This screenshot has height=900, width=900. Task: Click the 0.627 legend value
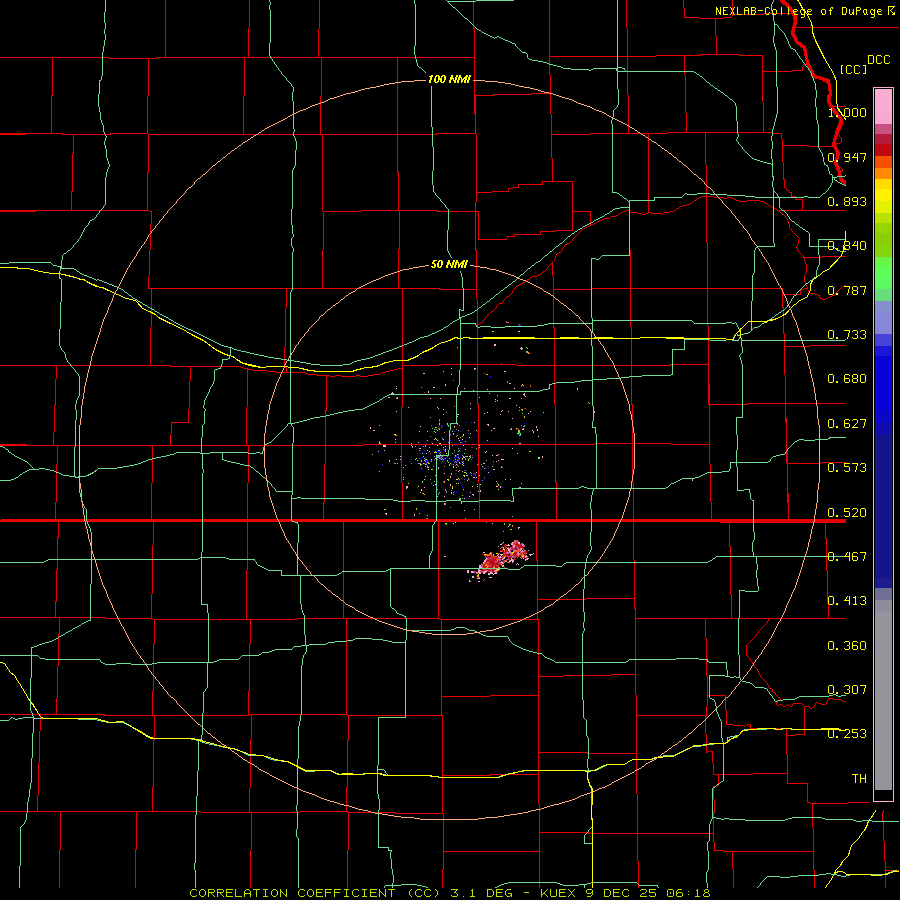[x=847, y=424]
